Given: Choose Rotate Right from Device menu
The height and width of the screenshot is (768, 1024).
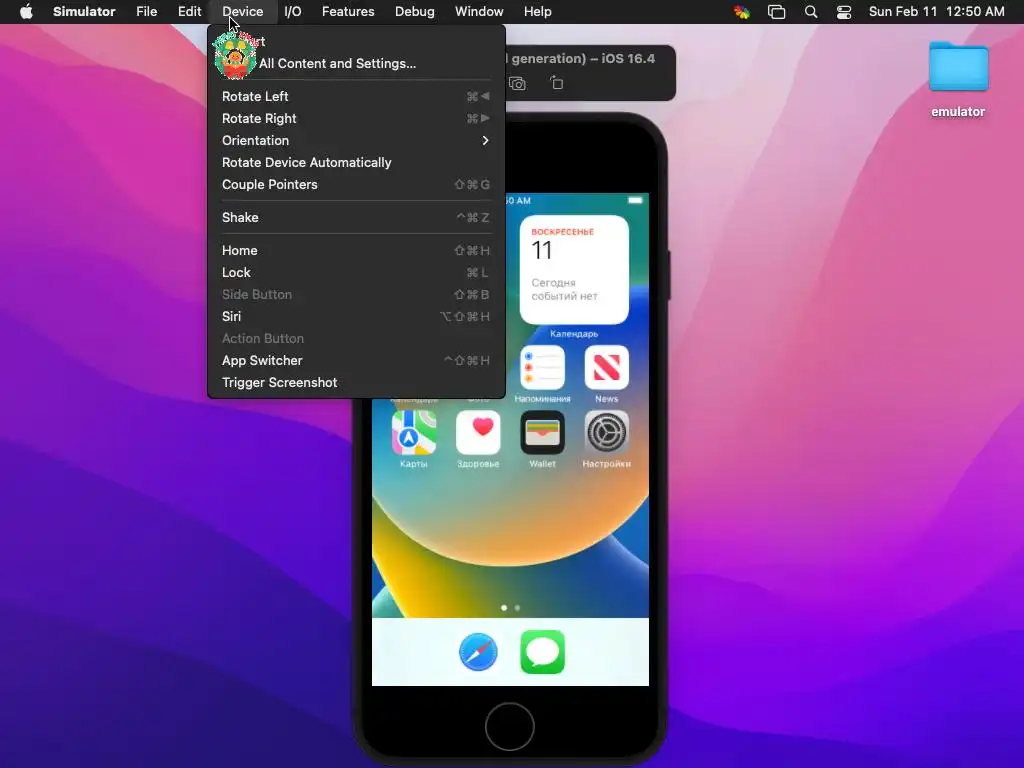Looking at the screenshot, I should (357, 119).
